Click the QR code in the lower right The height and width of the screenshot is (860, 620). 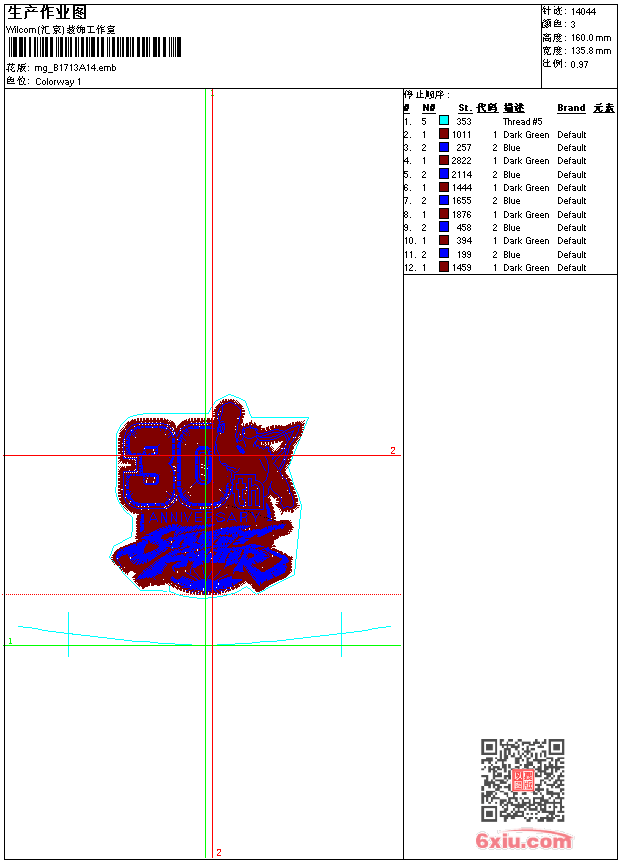[x=522, y=780]
